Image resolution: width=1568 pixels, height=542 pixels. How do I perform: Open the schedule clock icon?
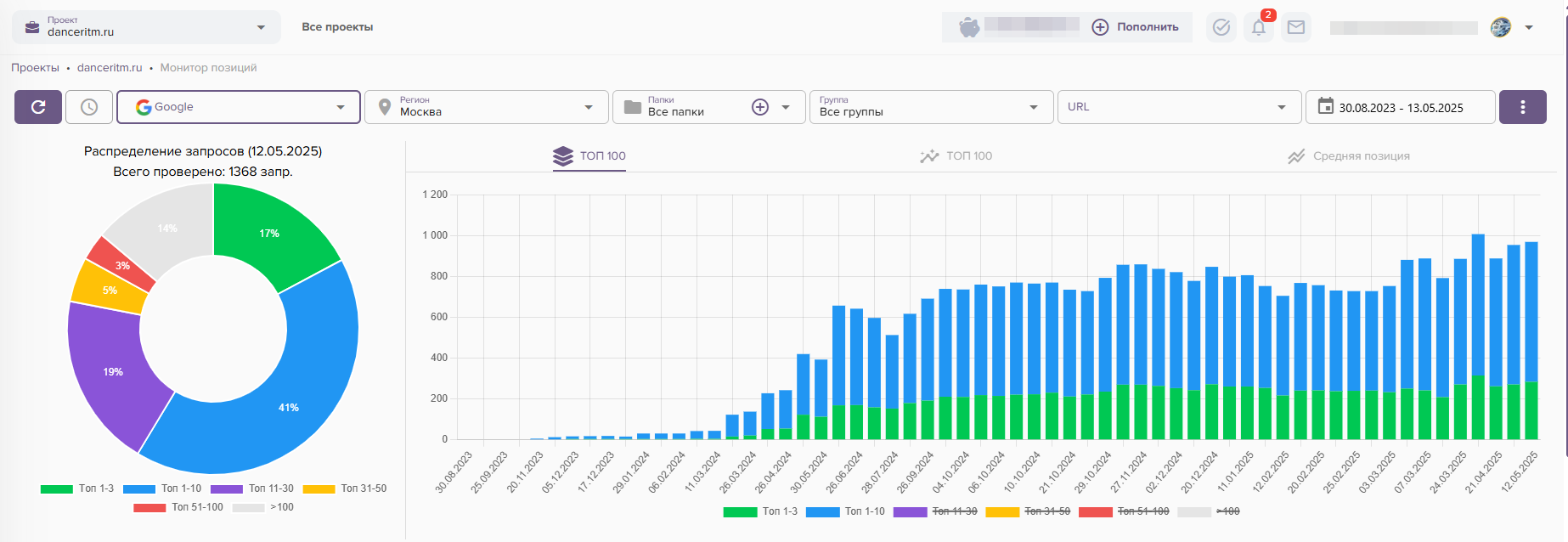coord(89,107)
